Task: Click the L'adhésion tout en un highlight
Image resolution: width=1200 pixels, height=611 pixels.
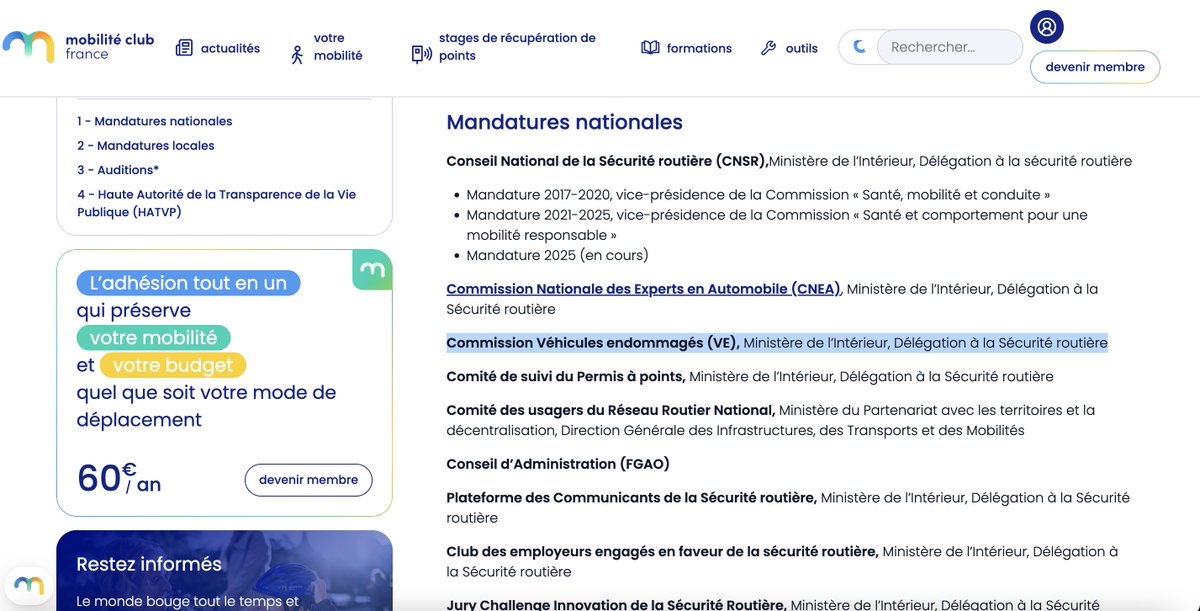Action: pos(189,283)
